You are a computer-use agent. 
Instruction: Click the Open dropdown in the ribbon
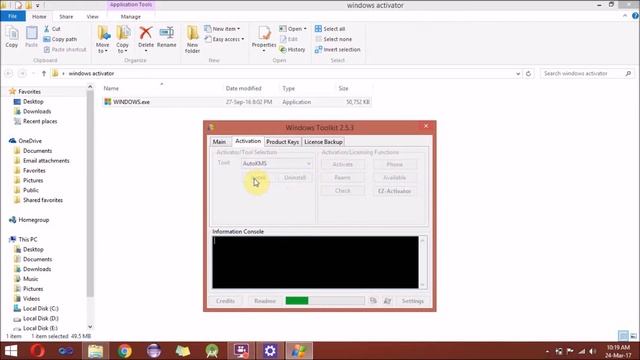293,29
